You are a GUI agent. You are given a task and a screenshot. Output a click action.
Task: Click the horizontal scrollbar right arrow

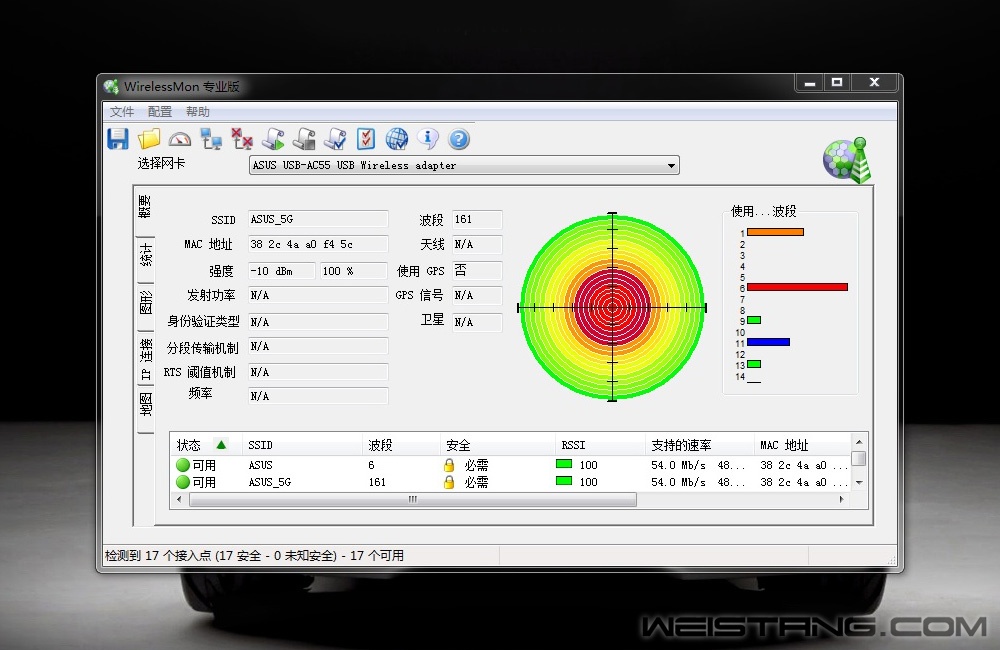[x=842, y=499]
